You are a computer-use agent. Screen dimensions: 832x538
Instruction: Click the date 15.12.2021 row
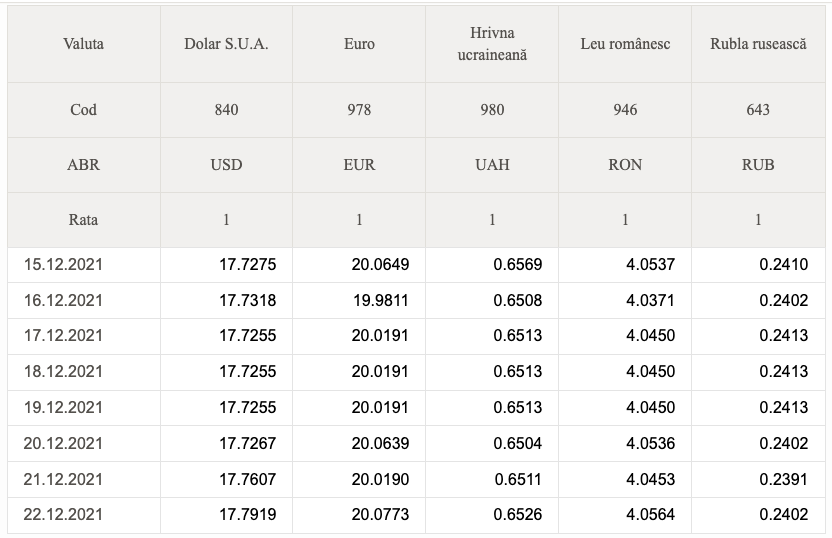416,265
